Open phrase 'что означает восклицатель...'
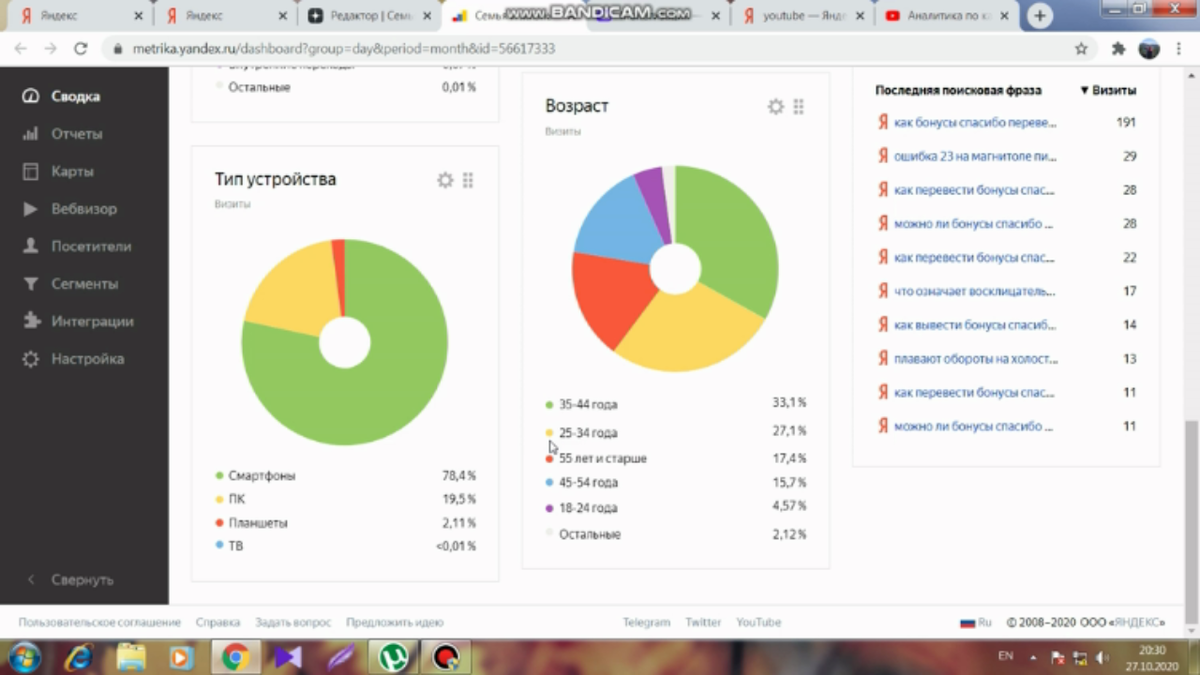 pos(975,291)
